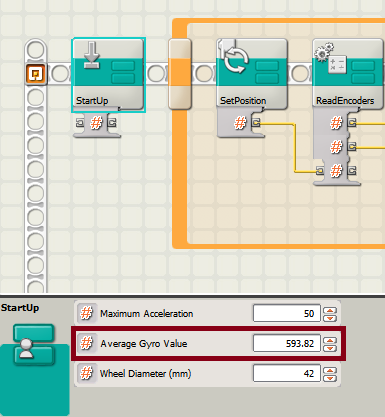Click the third ReadEncoders hub output plug
The image size is (385, 417).
pyautogui.click(x=352, y=171)
